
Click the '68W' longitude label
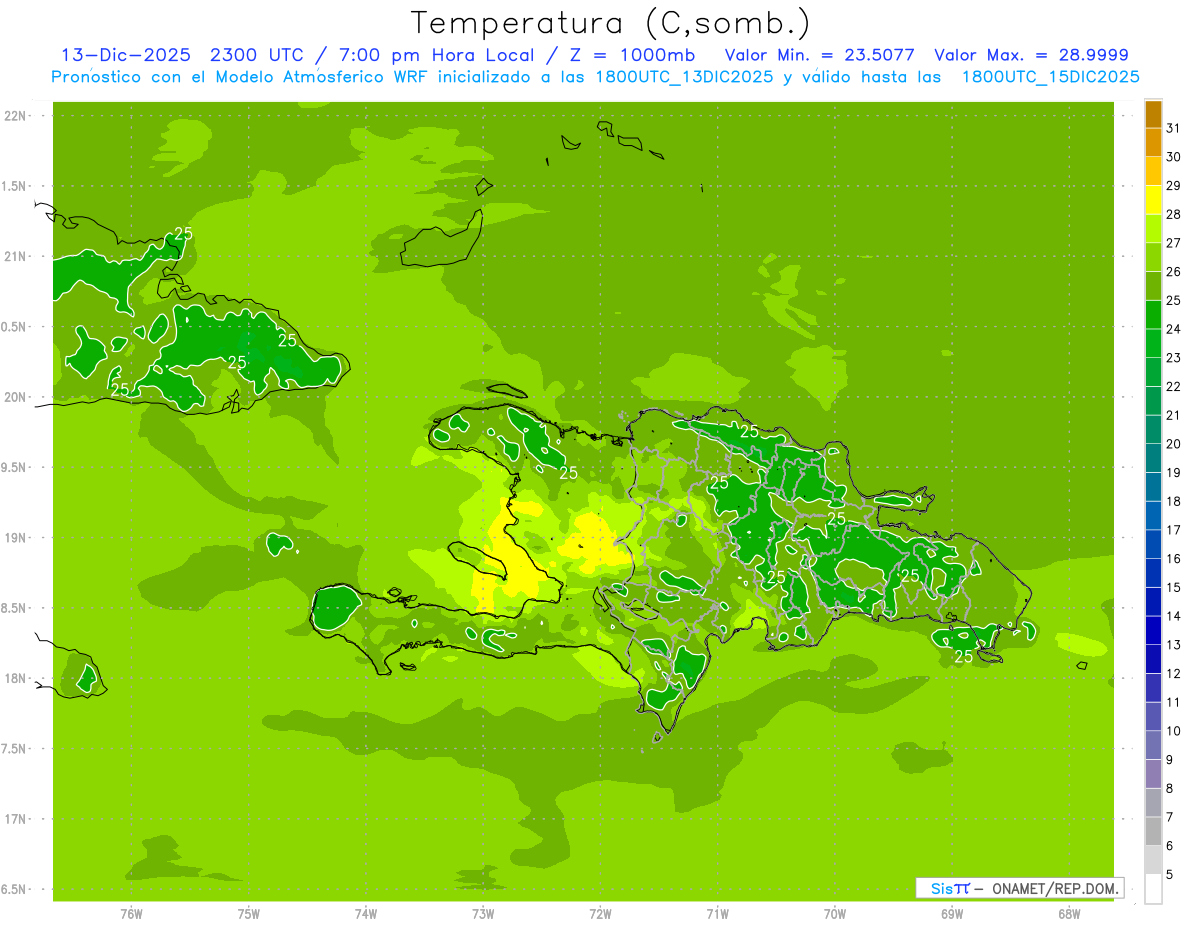point(1069,913)
